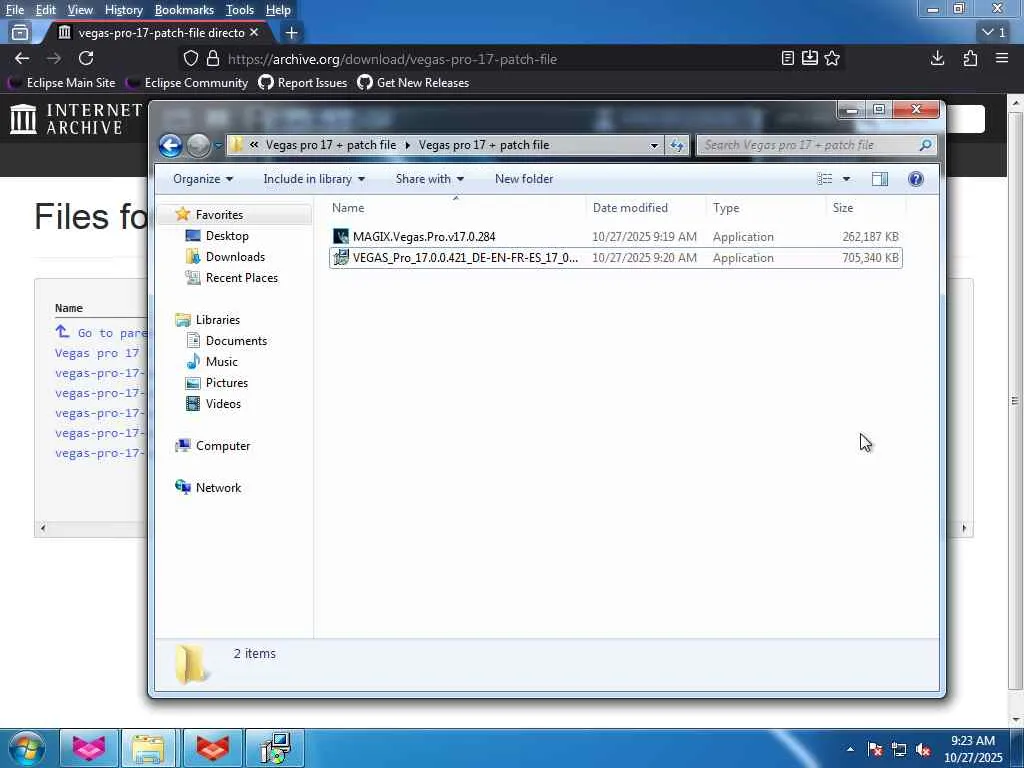Open the Firefox File menu

click(14, 10)
